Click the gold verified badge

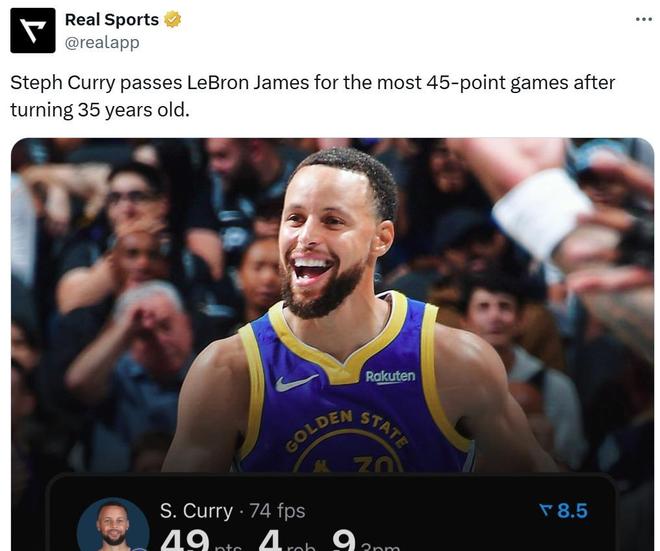tap(173, 19)
